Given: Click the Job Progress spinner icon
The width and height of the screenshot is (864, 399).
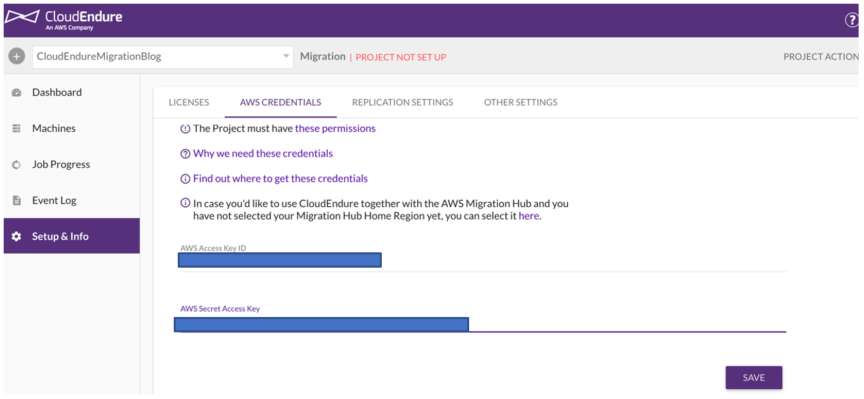Looking at the screenshot, I should pyautogui.click(x=16, y=165).
